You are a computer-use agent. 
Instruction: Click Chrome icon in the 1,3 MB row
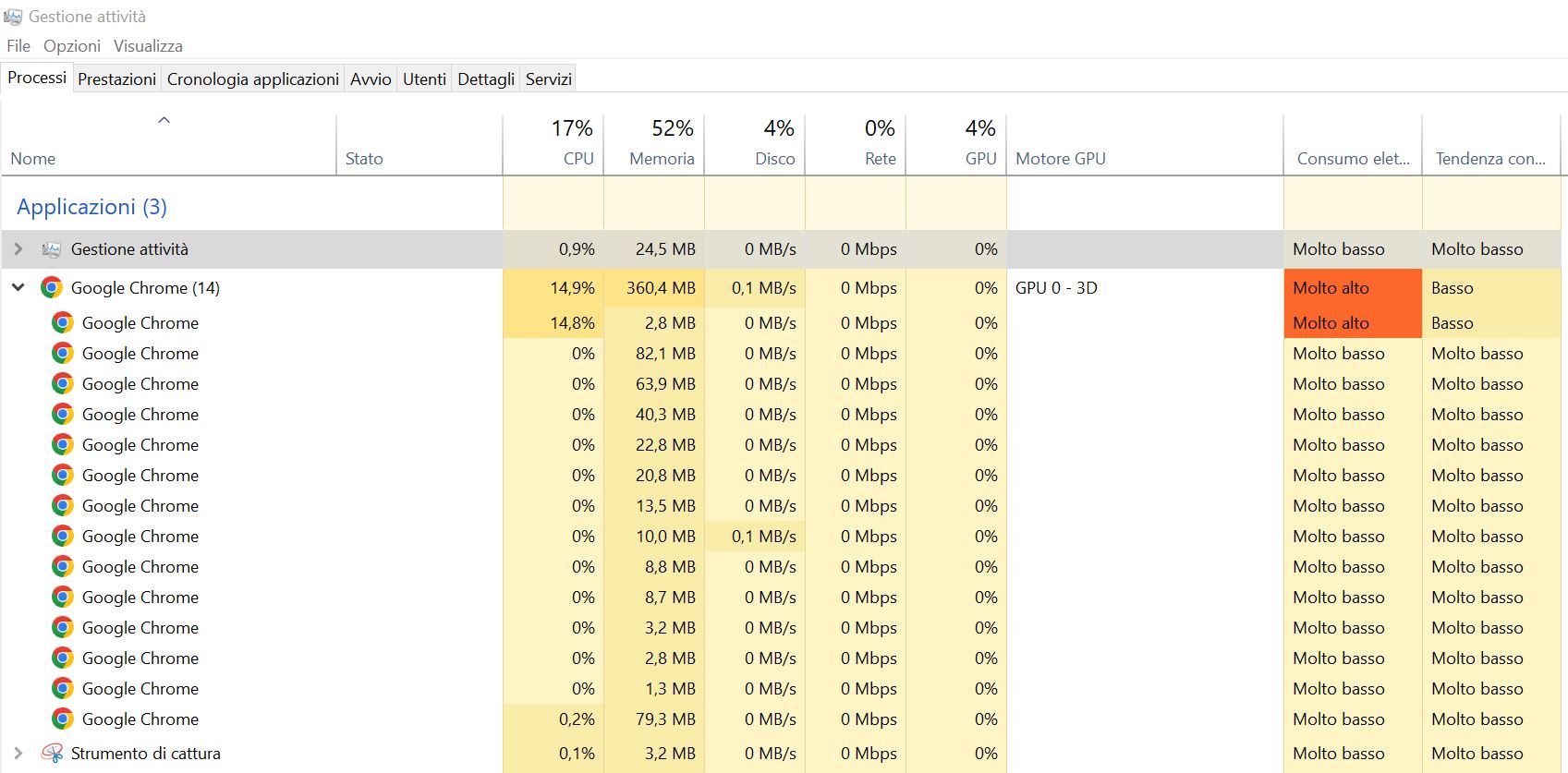pyautogui.click(x=63, y=688)
